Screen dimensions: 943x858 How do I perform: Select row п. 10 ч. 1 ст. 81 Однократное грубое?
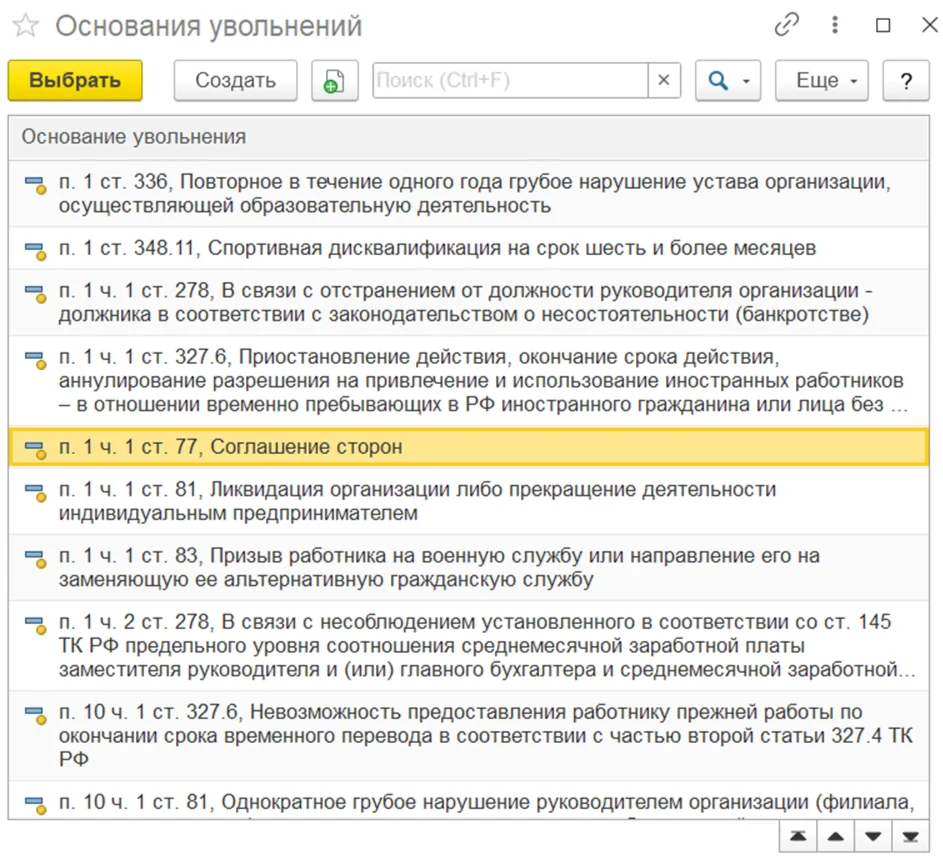click(468, 801)
